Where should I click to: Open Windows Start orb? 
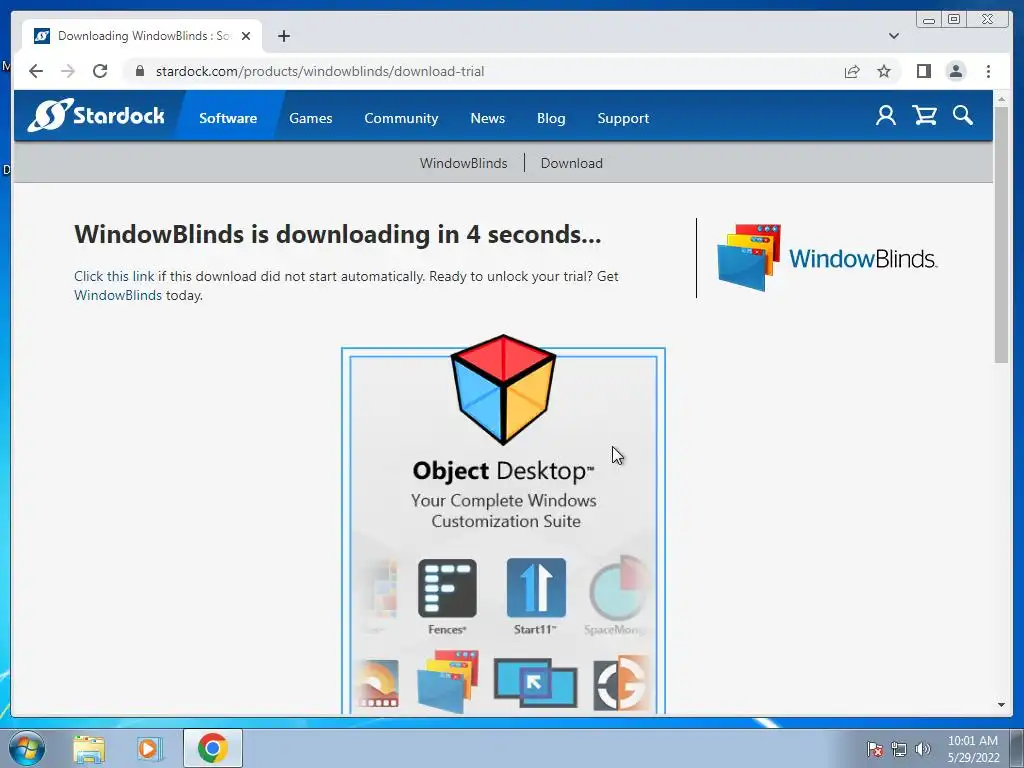tap(26, 748)
